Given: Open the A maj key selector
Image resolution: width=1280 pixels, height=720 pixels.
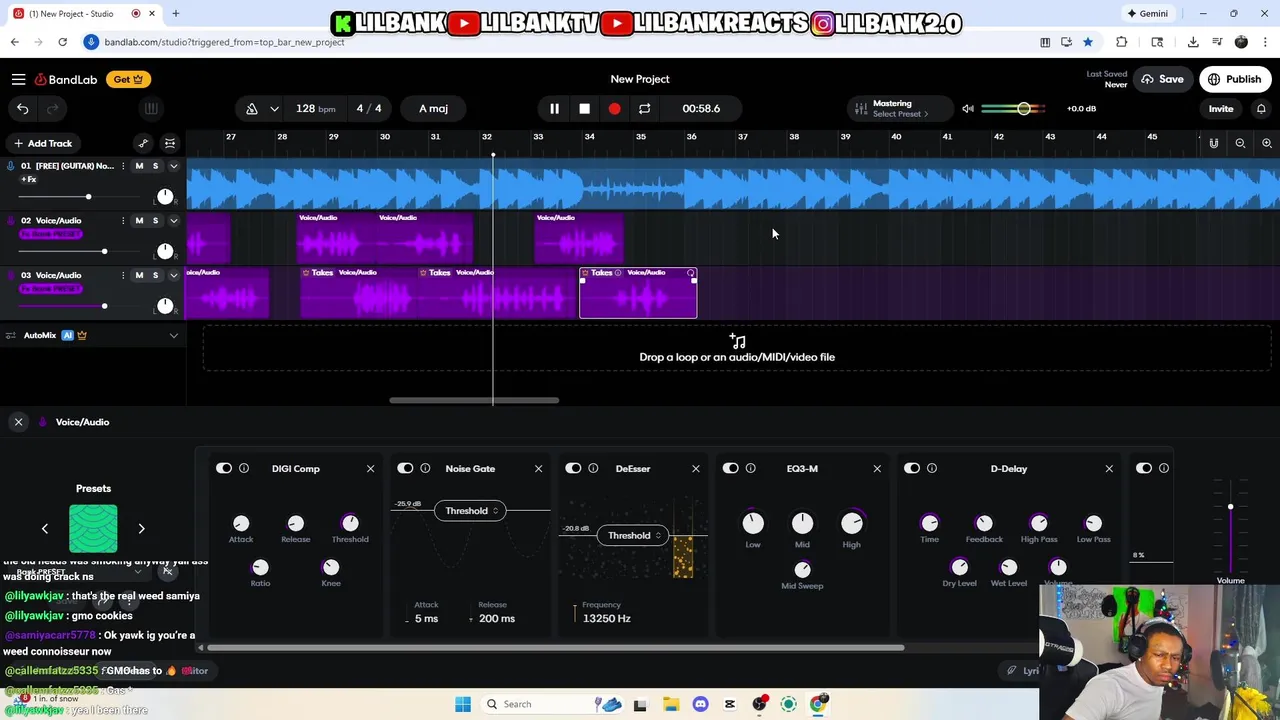Looking at the screenshot, I should click(433, 108).
